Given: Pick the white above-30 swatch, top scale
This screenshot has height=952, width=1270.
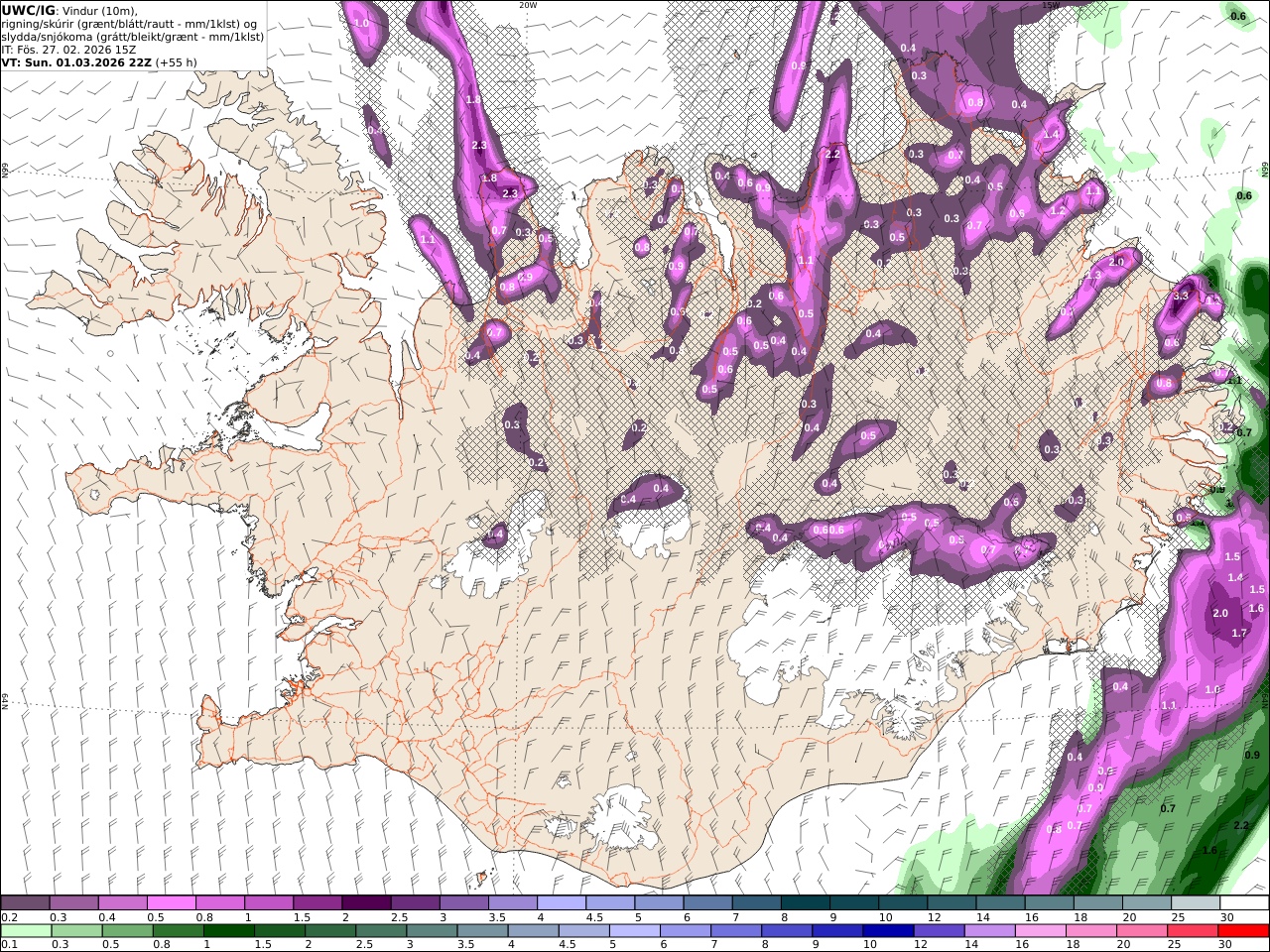Looking at the screenshot, I should [1244, 902].
